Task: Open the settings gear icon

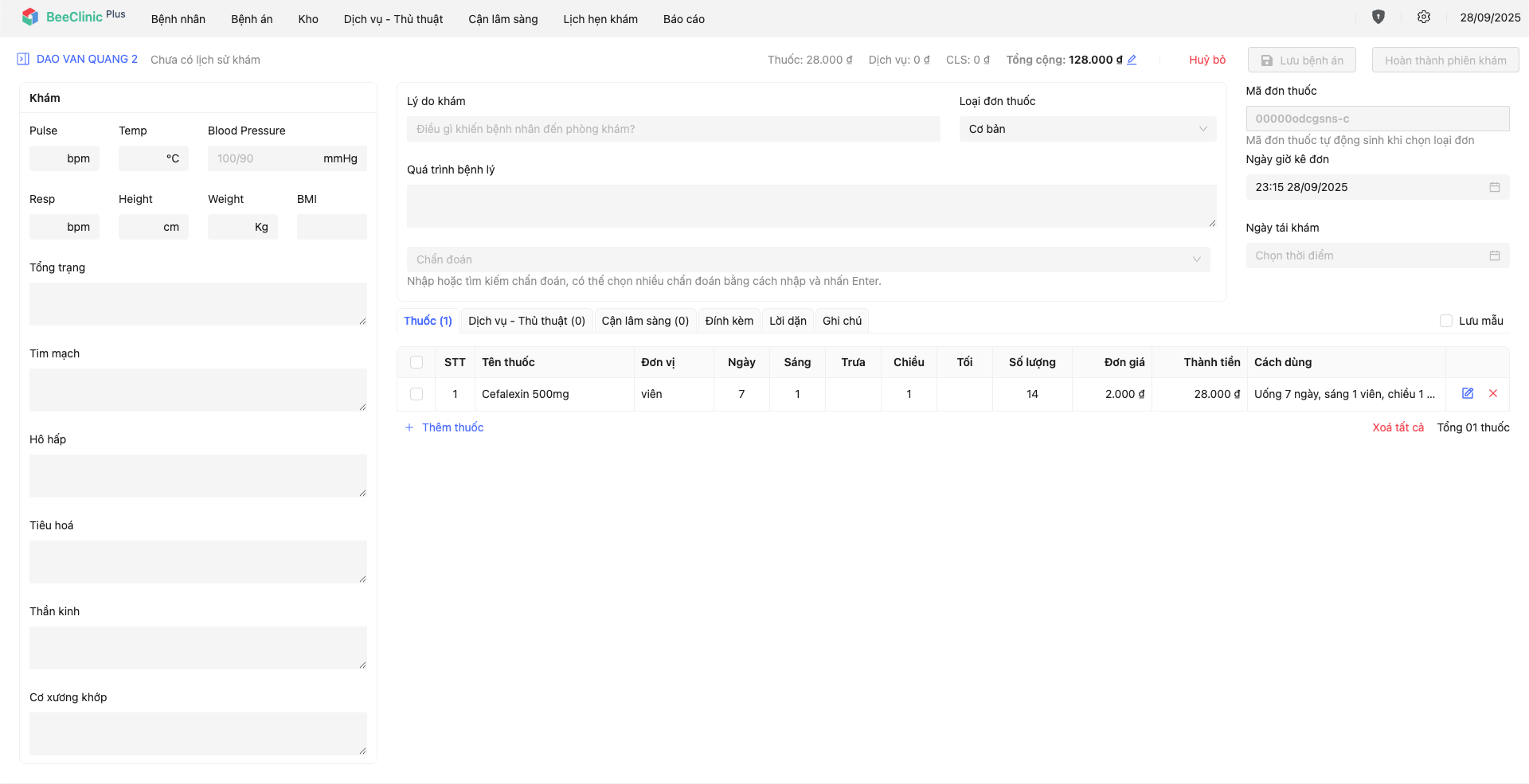Action: pyautogui.click(x=1423, y=18)
